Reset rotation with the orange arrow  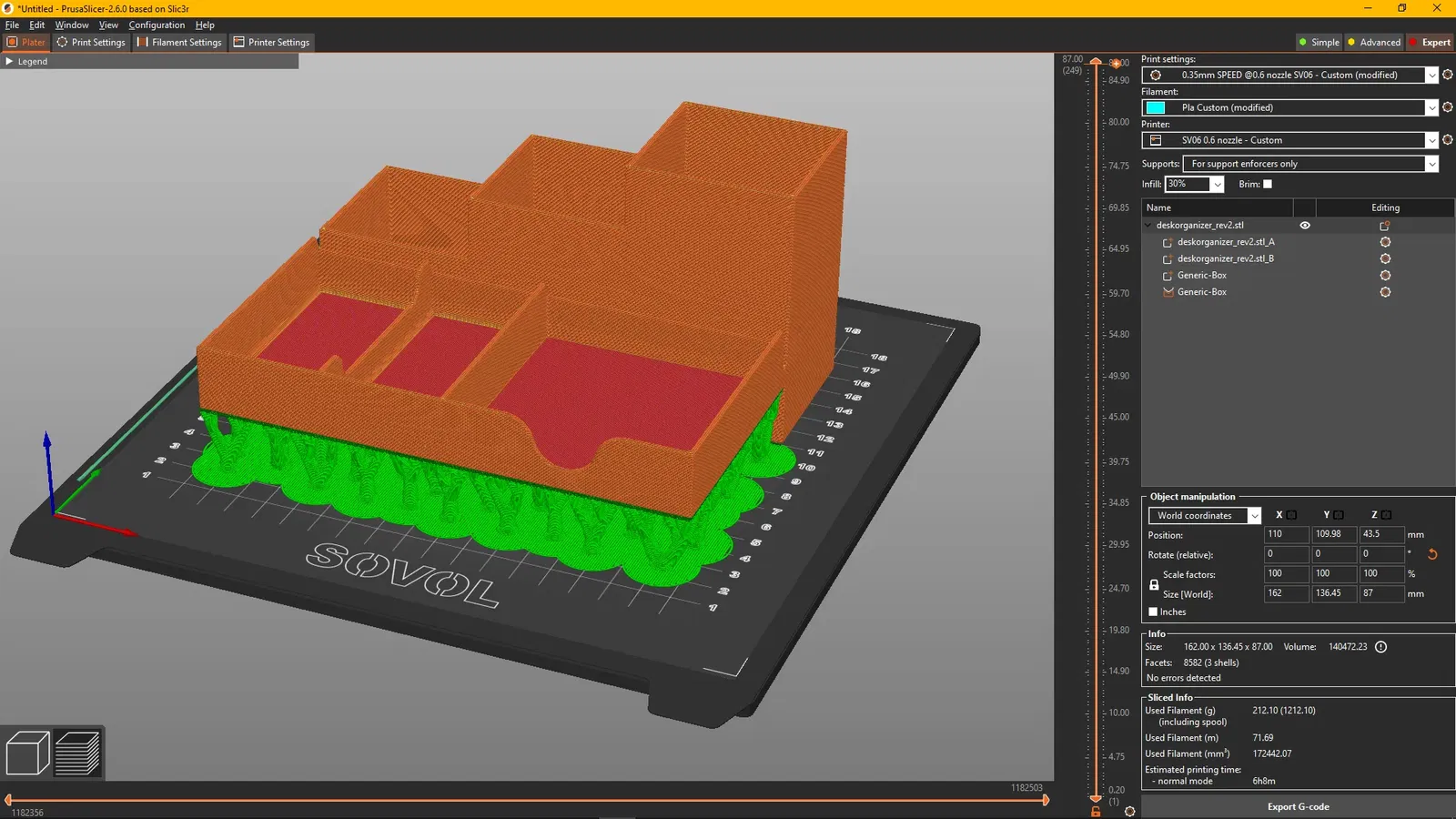pos(1432,554)
